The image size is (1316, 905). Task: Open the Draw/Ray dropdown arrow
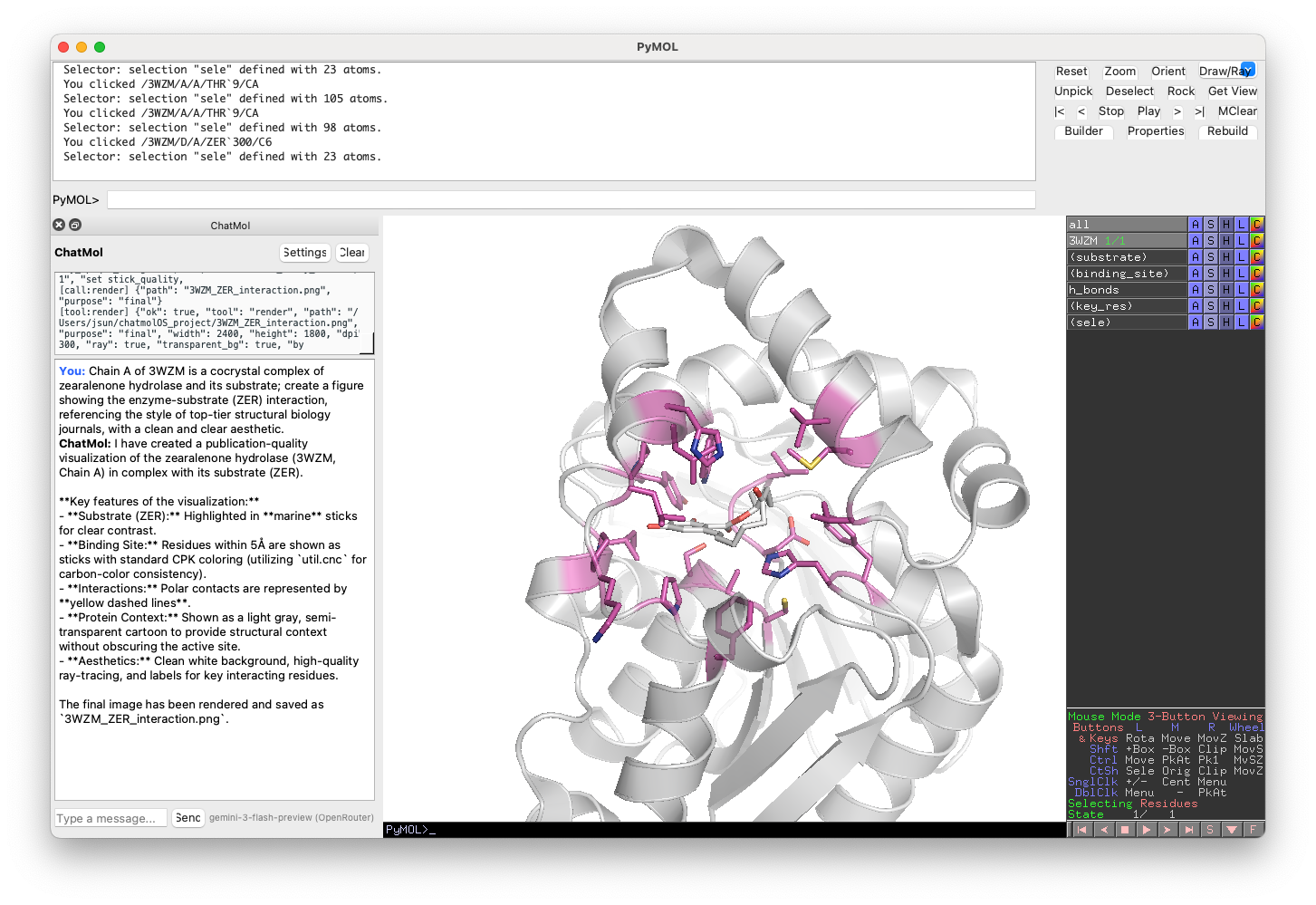pyautogui.click(x=1248, y=69)
